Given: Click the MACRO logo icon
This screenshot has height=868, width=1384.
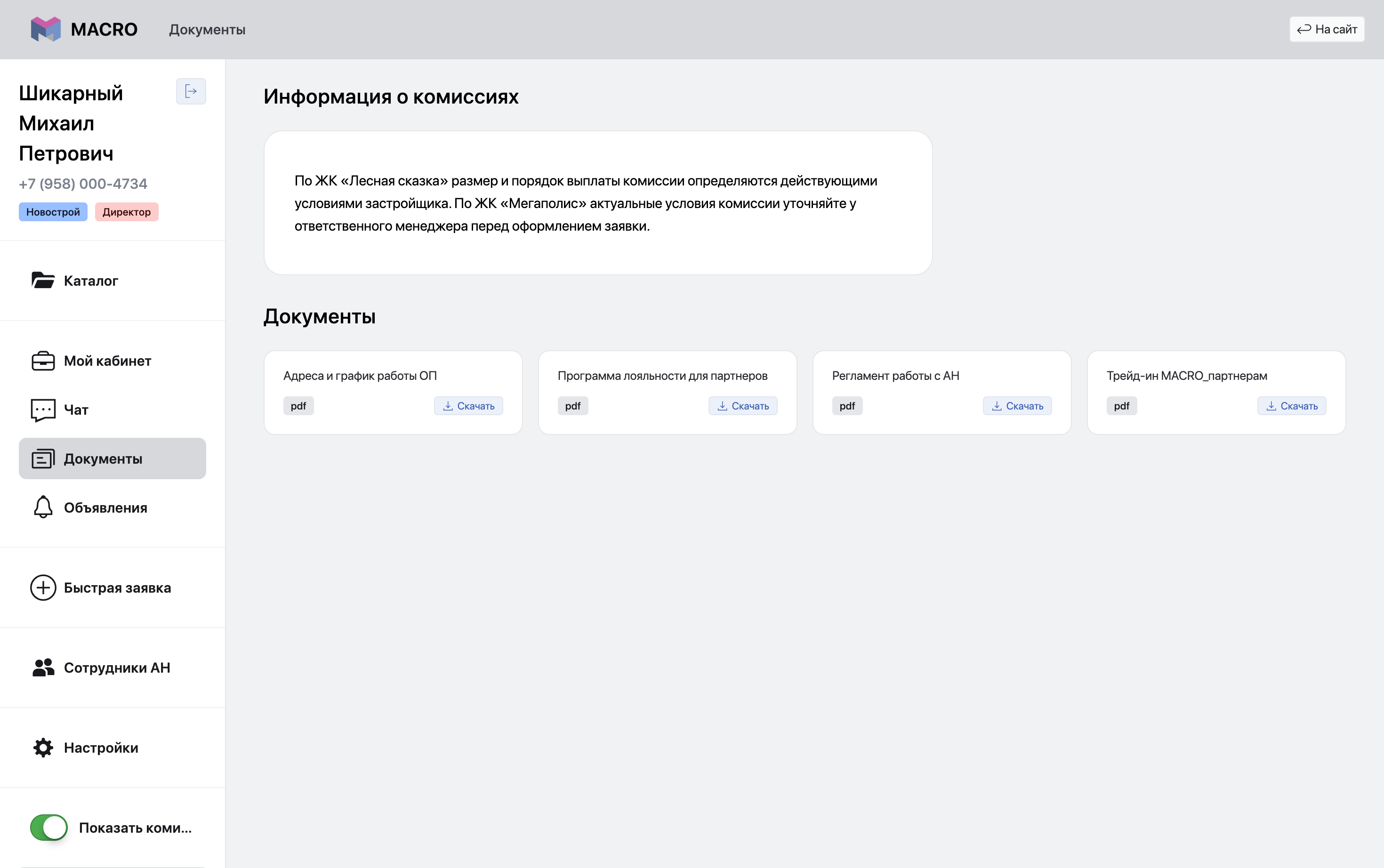Looking at the screenshot, I should click(x=46, y=29).
